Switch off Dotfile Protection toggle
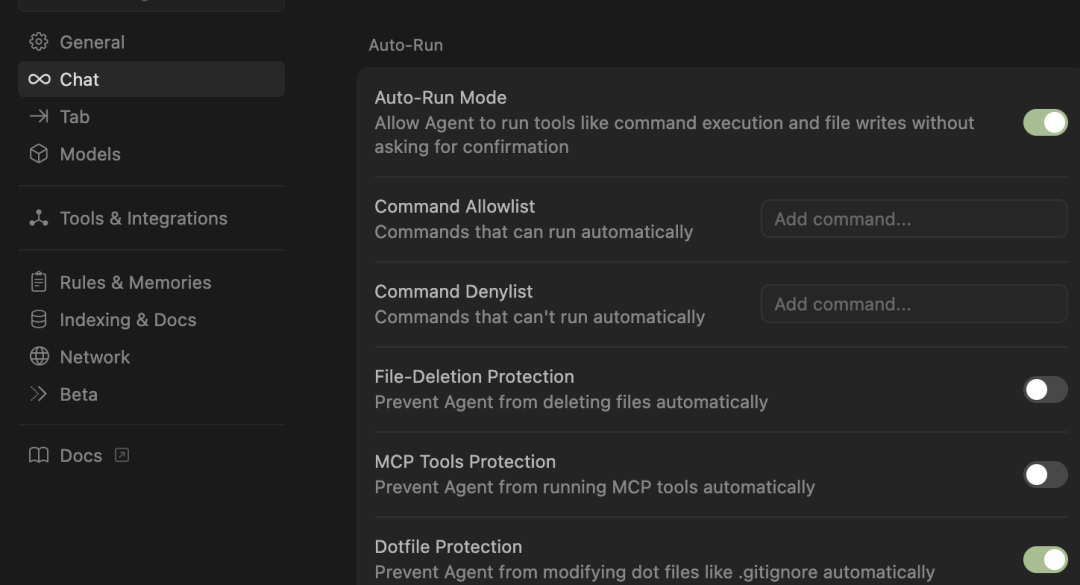Image resolution: width=1080 pixels, height=585 pixels. (1045, 560)
